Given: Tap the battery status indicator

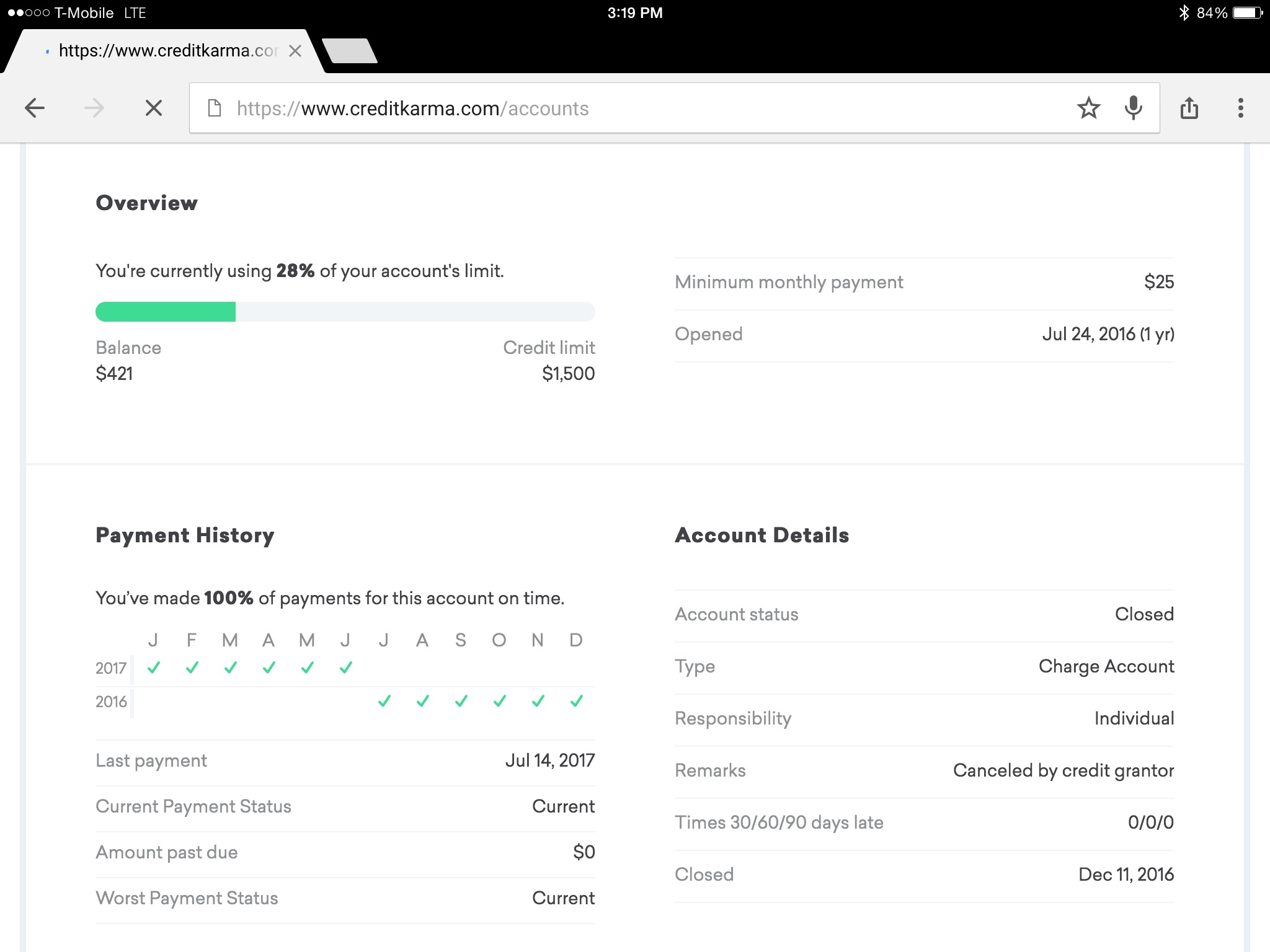Looking at the screenshot, I should point(1247,13).
